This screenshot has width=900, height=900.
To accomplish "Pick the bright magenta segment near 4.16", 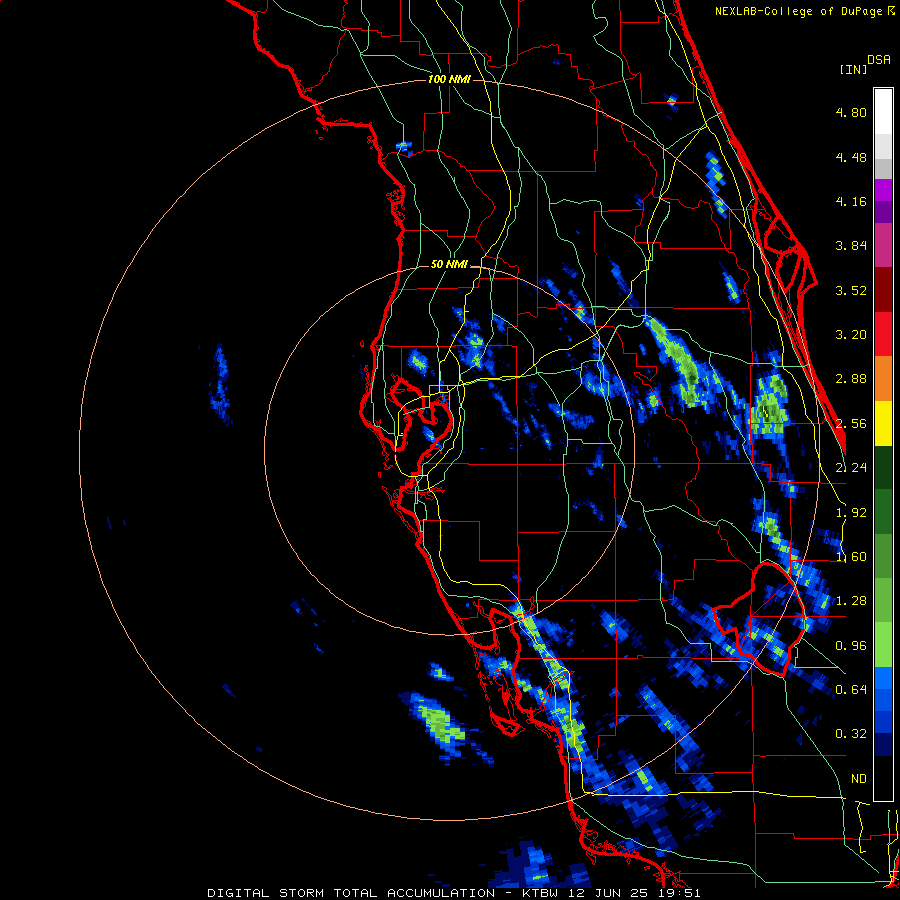I will (x=883, y=190).
